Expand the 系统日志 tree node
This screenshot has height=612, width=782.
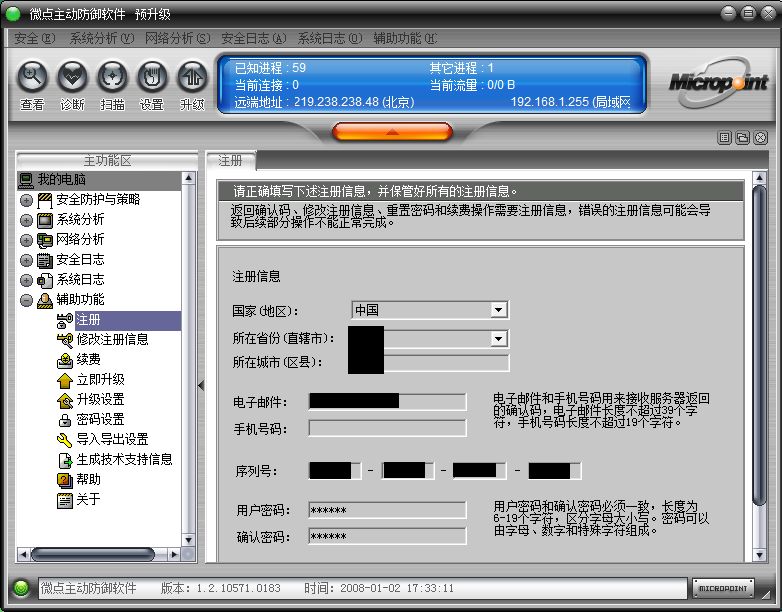pos(26,280)
